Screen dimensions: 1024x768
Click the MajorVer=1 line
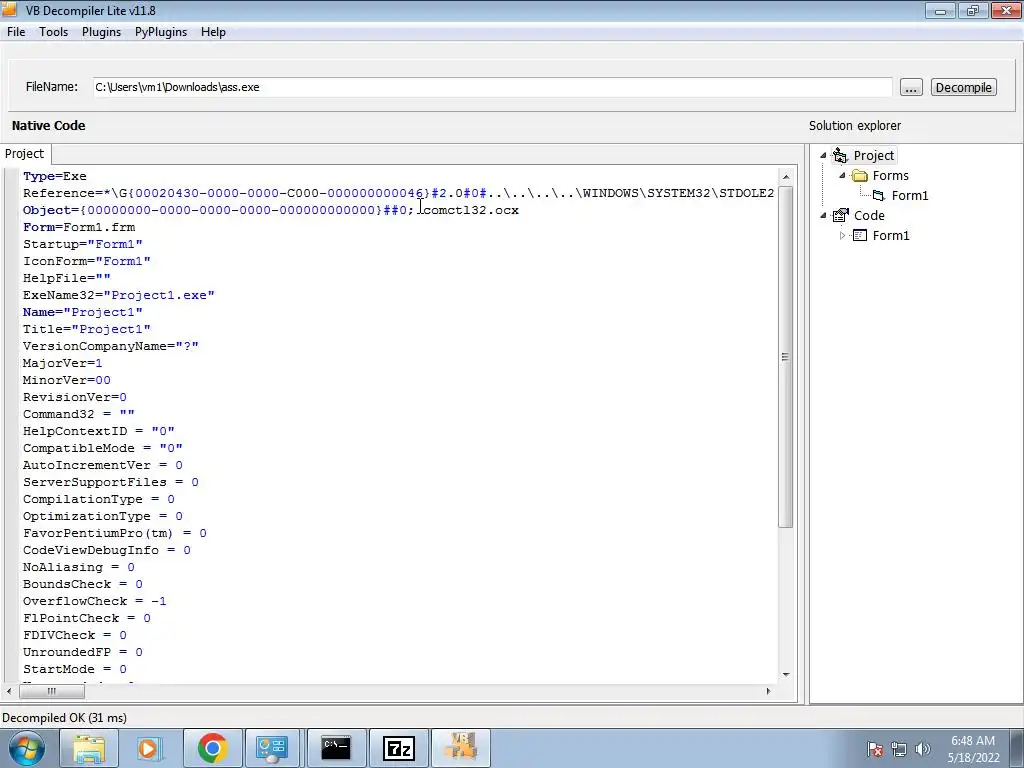click(x=63, y=363)
